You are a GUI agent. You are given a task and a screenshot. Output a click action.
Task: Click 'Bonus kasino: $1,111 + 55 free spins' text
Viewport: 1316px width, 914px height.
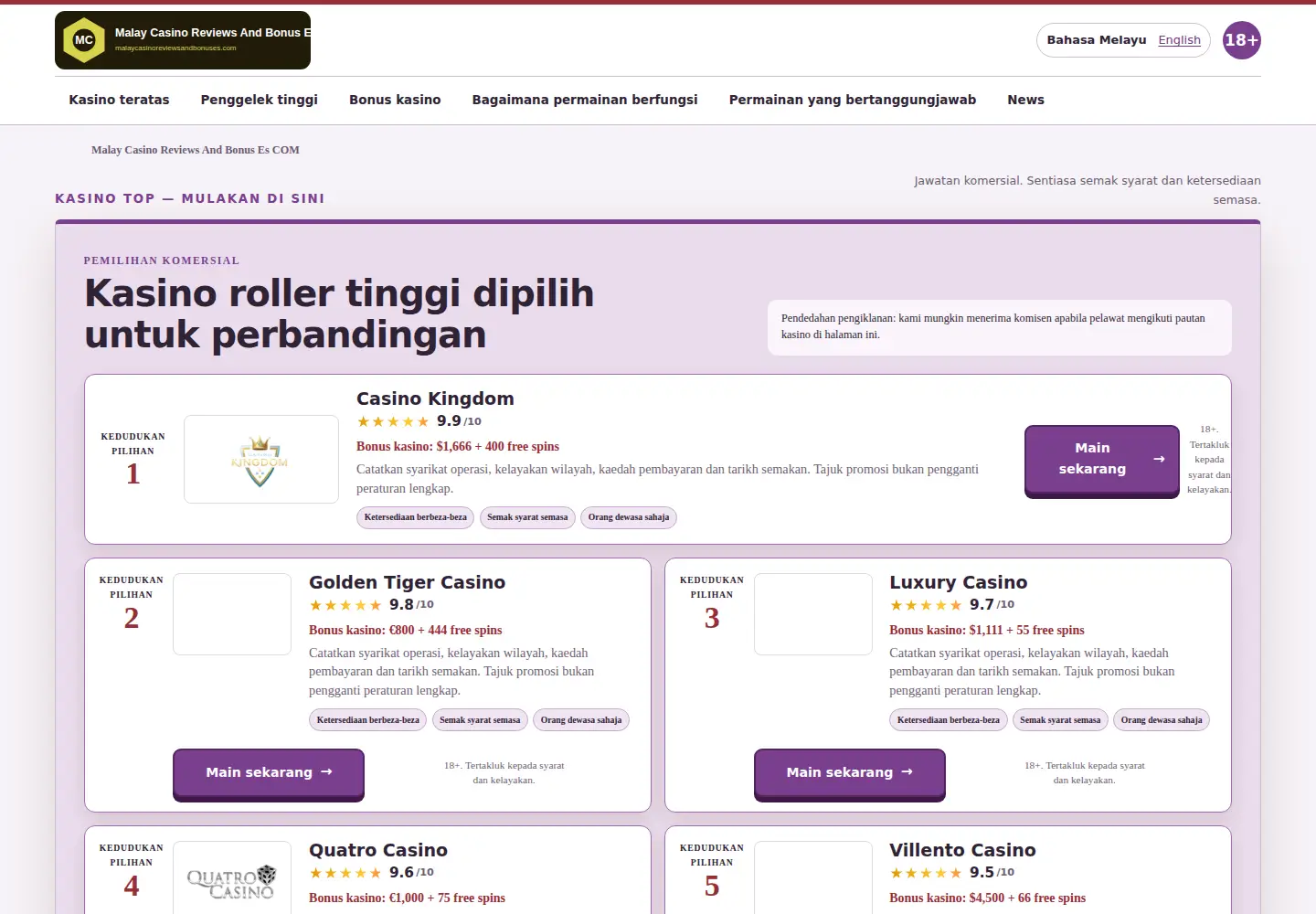(987, 631)
